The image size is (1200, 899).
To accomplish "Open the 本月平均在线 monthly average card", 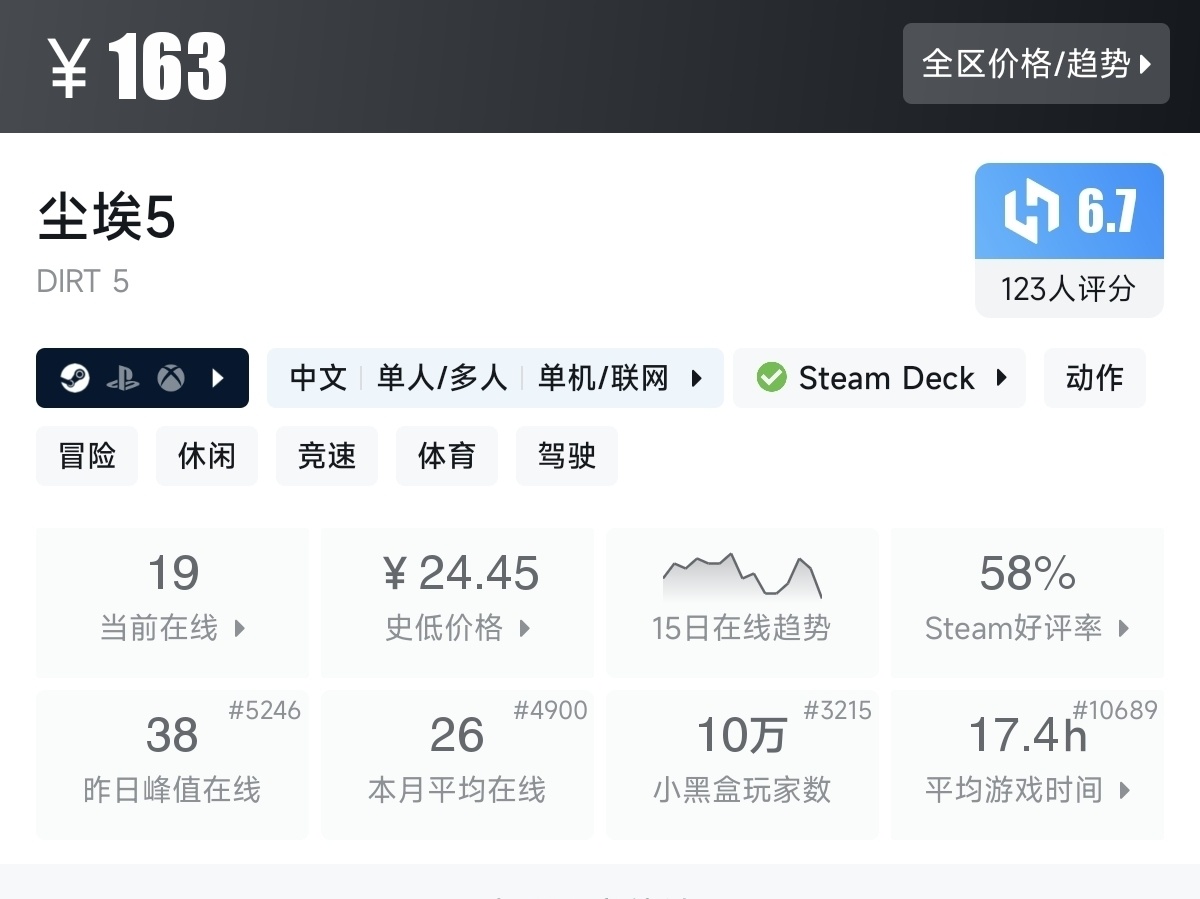I will tap(457, 764).
